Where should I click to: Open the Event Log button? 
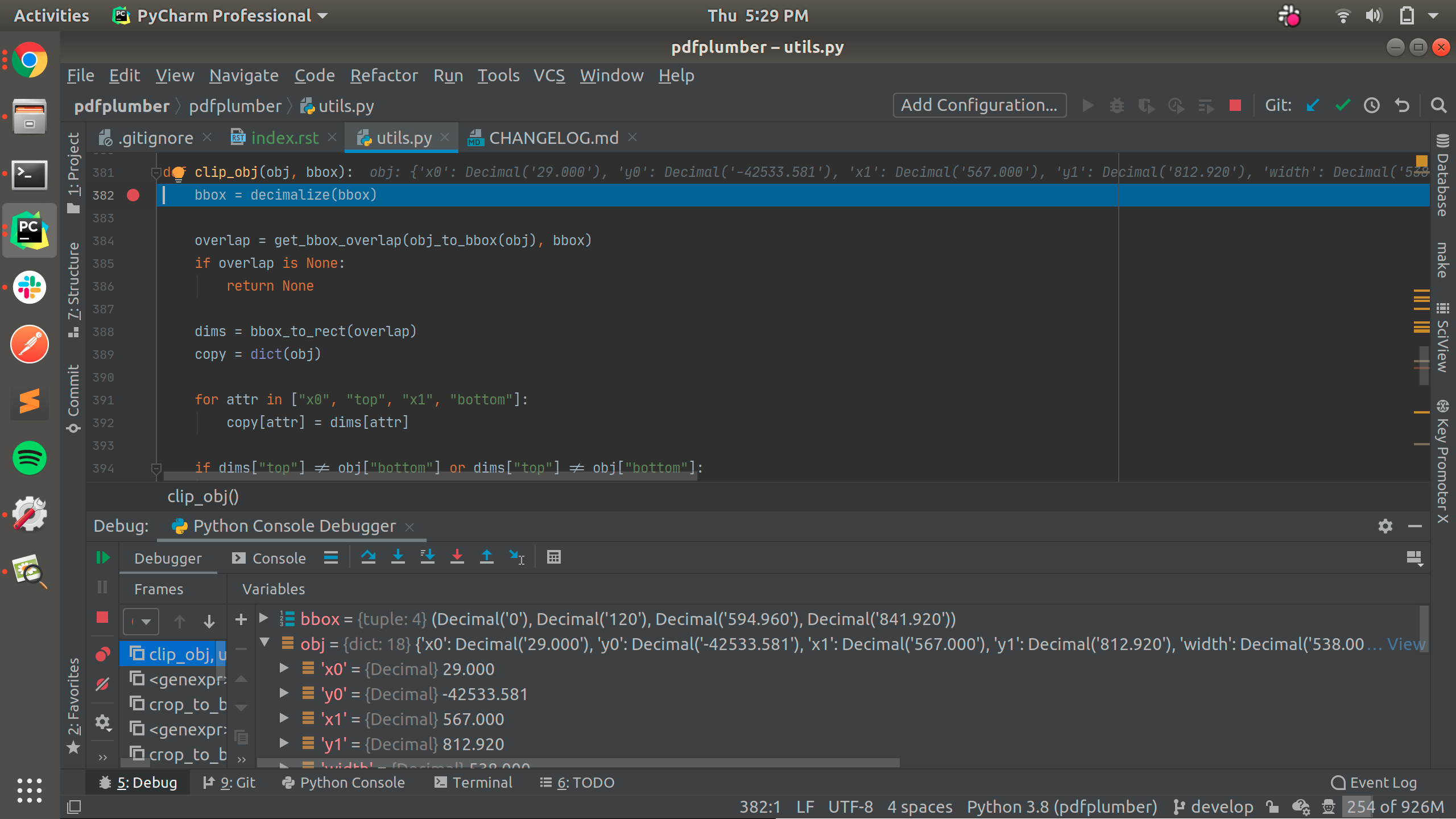point(1374,783)
